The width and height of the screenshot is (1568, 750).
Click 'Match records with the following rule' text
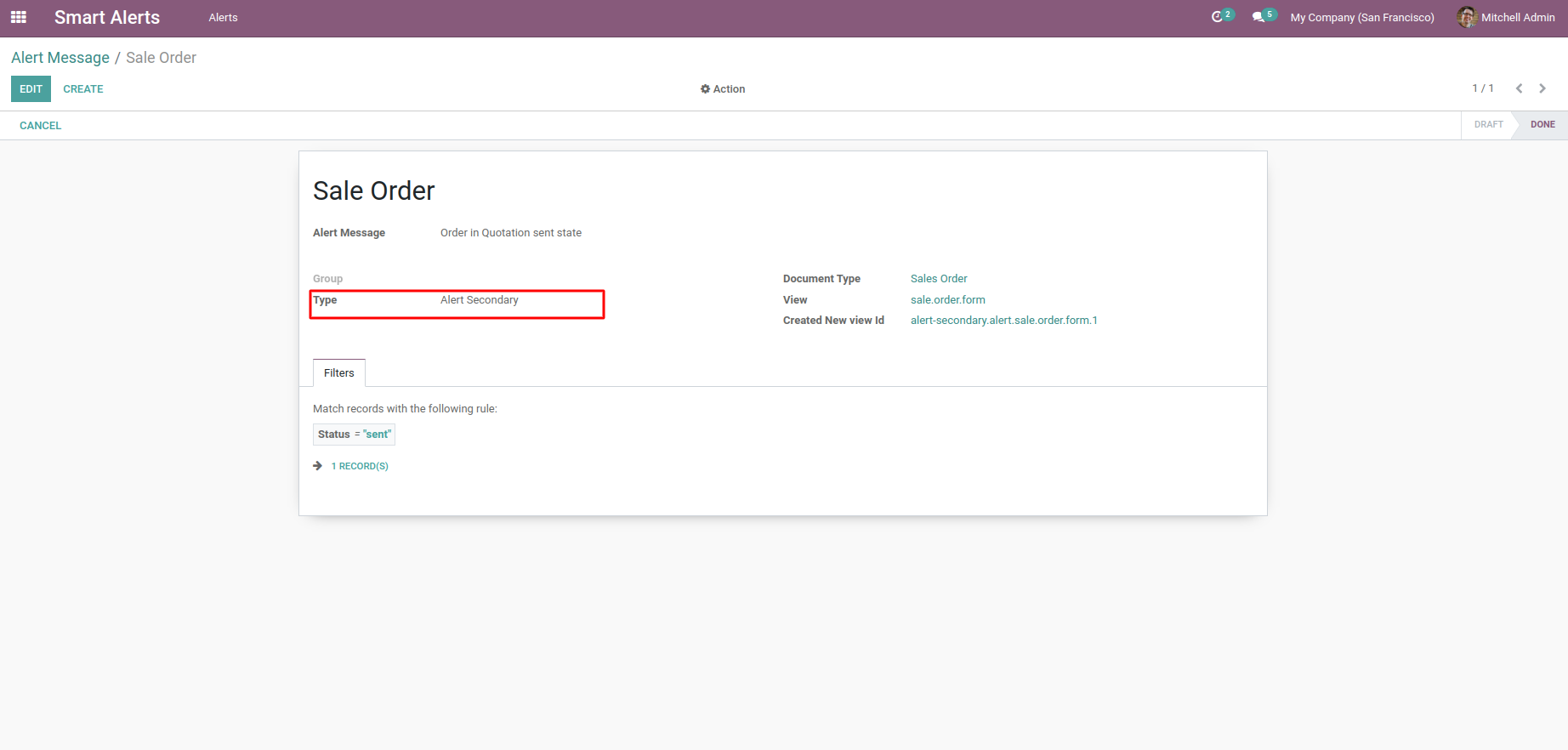[406, 409]
